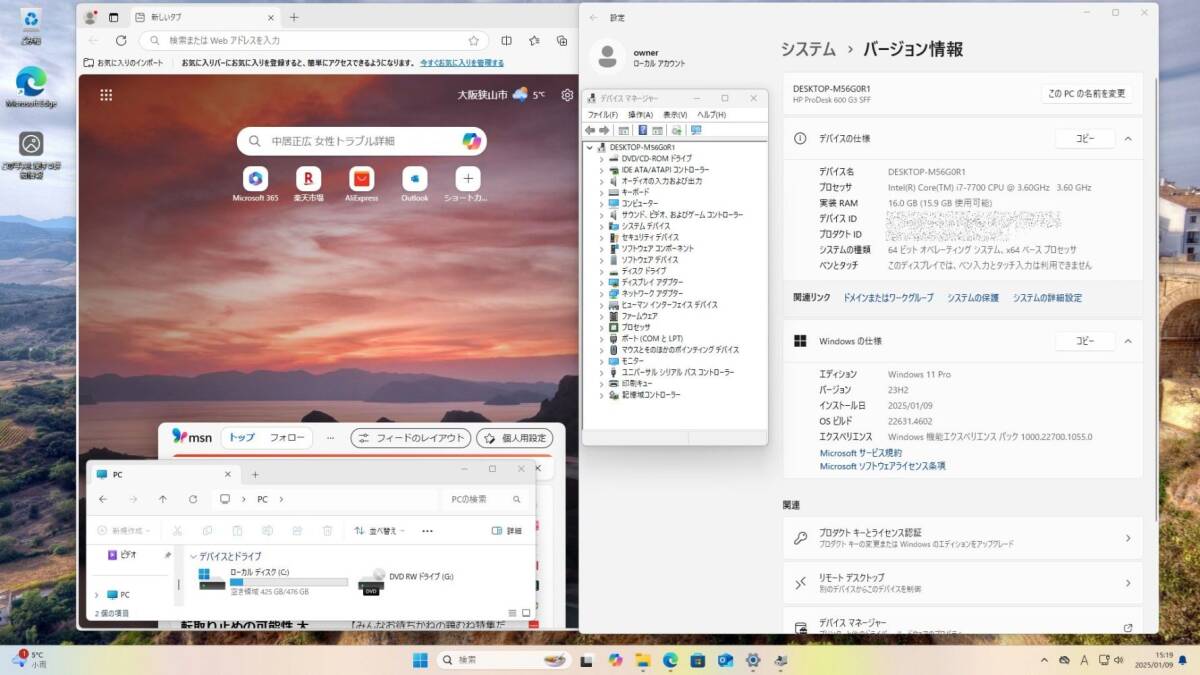Screen dimensions: 1200x675
Task: Click Forward arrow in Device Manager toolbar
Action: tap(604, 130)
